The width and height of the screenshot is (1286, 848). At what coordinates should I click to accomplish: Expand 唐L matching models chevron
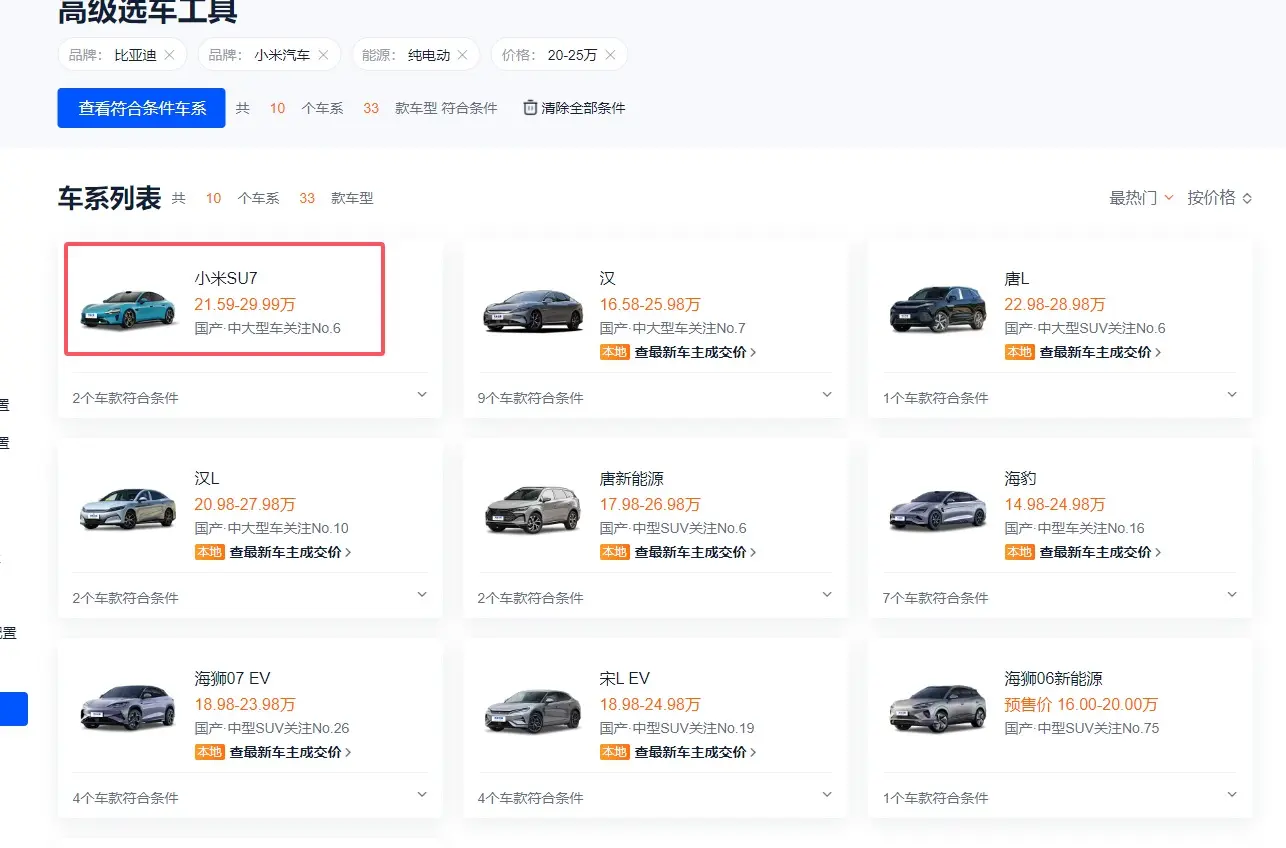point(1232,395)
